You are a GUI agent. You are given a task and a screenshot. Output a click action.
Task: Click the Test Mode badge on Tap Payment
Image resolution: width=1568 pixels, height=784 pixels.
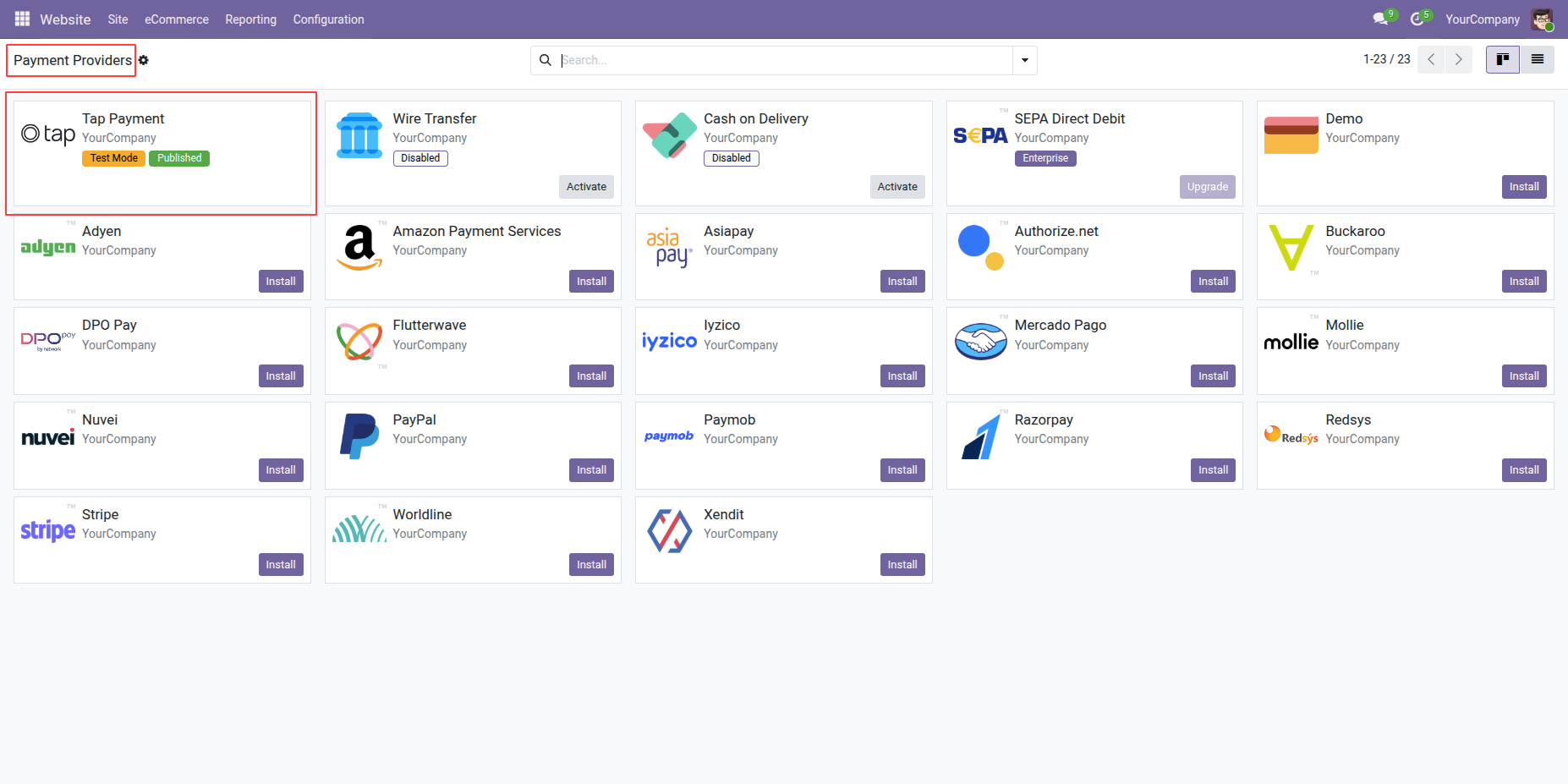[114, 158]
